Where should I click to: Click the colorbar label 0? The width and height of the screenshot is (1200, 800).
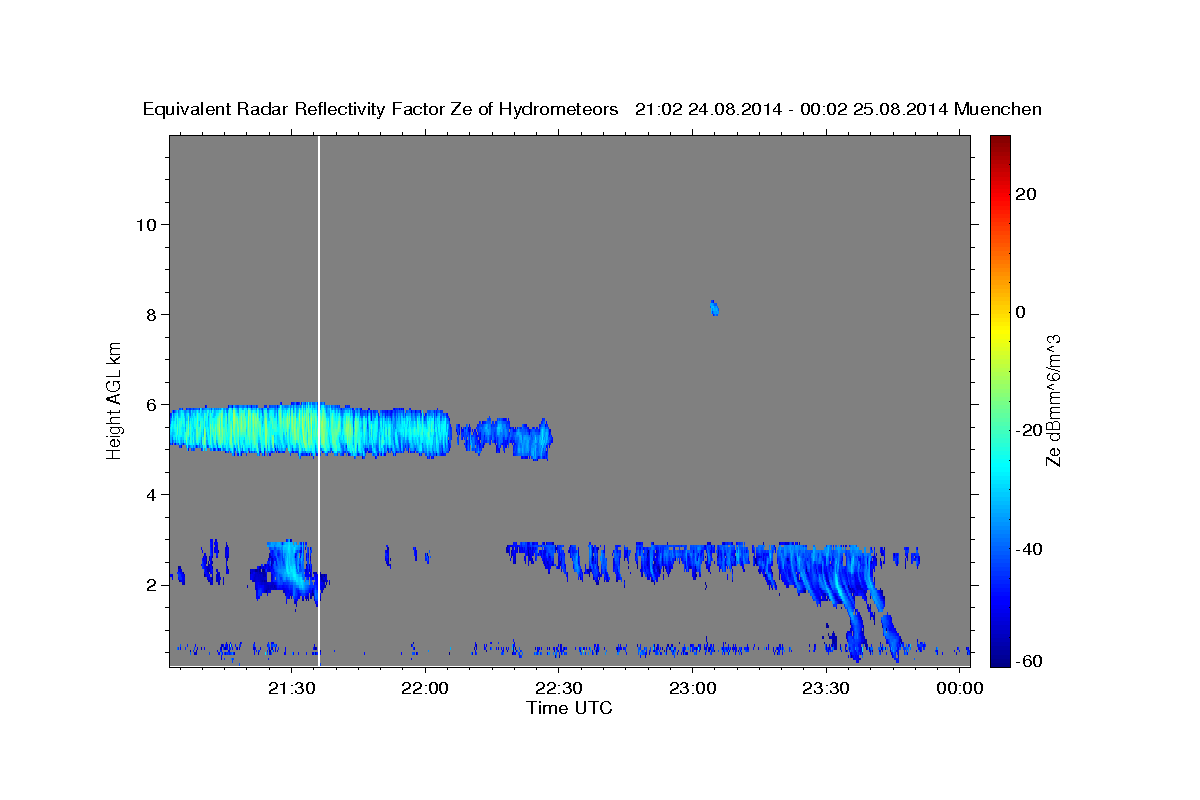(x=1020, y=312)
